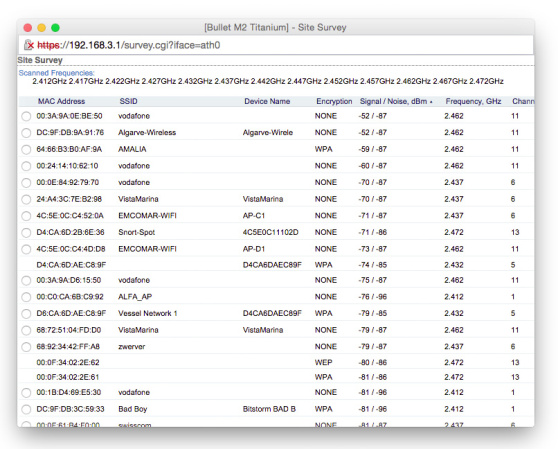The width and height of the screenshot is (558, 449).
Task: Select radio for vodafone 00:3A:9A:0E:BE:50
Action: tap(26, 116)
